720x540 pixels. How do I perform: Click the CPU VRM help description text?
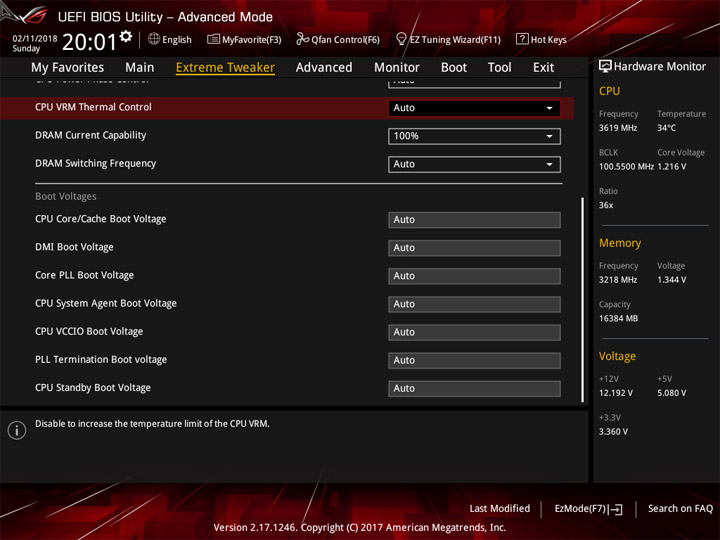pos(152,424)
